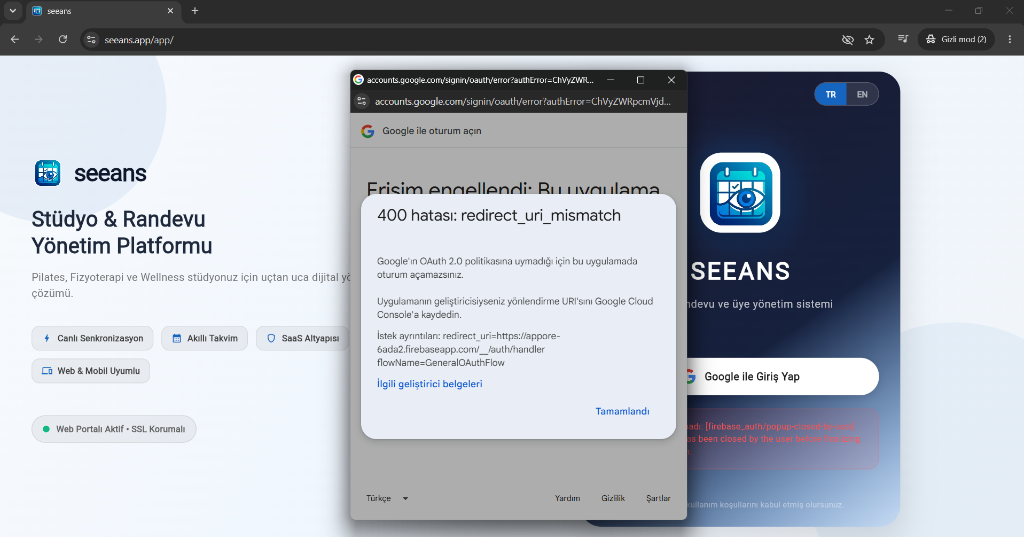Viewport: 1024px width, 537px height.
Task: Reload the seeans.app page
Action: coord(63,39)
